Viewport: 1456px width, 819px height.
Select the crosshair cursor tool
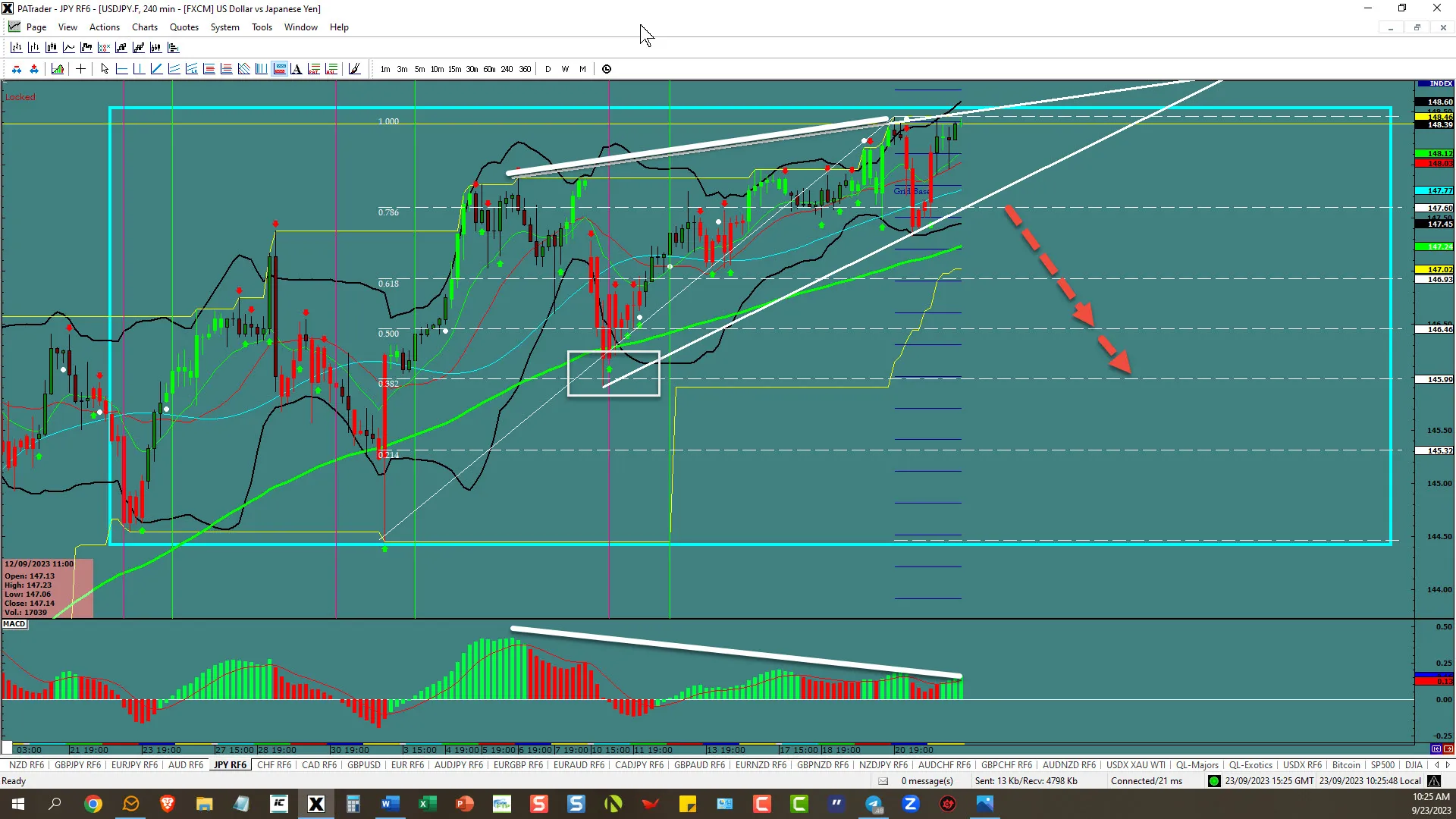(80, 69)
